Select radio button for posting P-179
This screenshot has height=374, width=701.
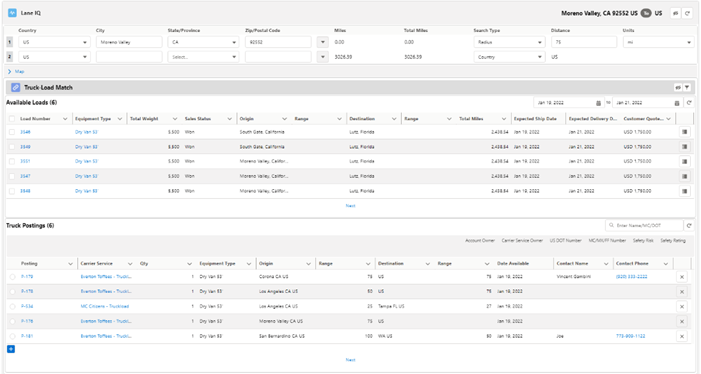click(13, 277)
